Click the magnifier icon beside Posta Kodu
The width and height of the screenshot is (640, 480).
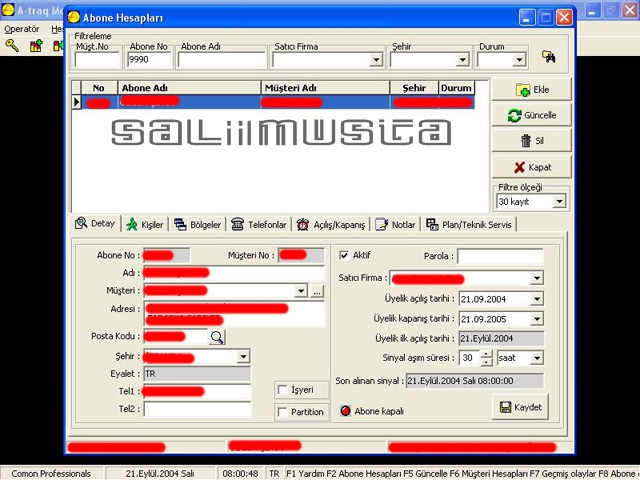click(217, 337)
